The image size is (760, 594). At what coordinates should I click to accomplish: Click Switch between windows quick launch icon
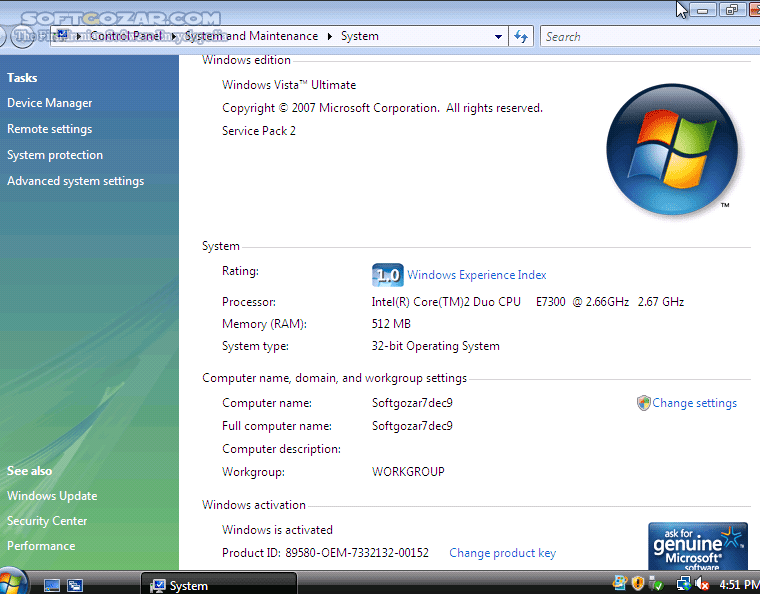(x=75, y=586)
